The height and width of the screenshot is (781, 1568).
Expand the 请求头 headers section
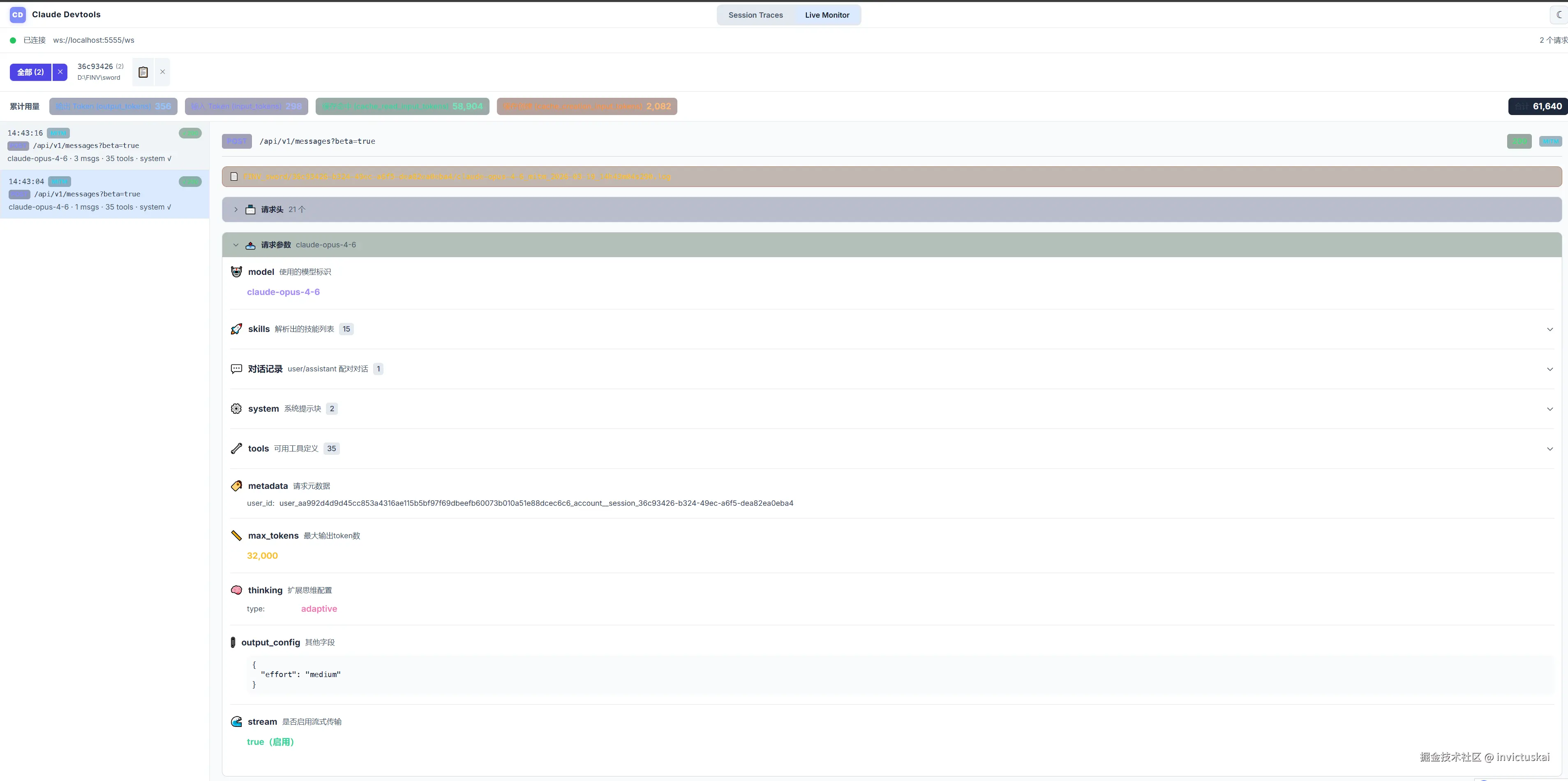(236, 209)
